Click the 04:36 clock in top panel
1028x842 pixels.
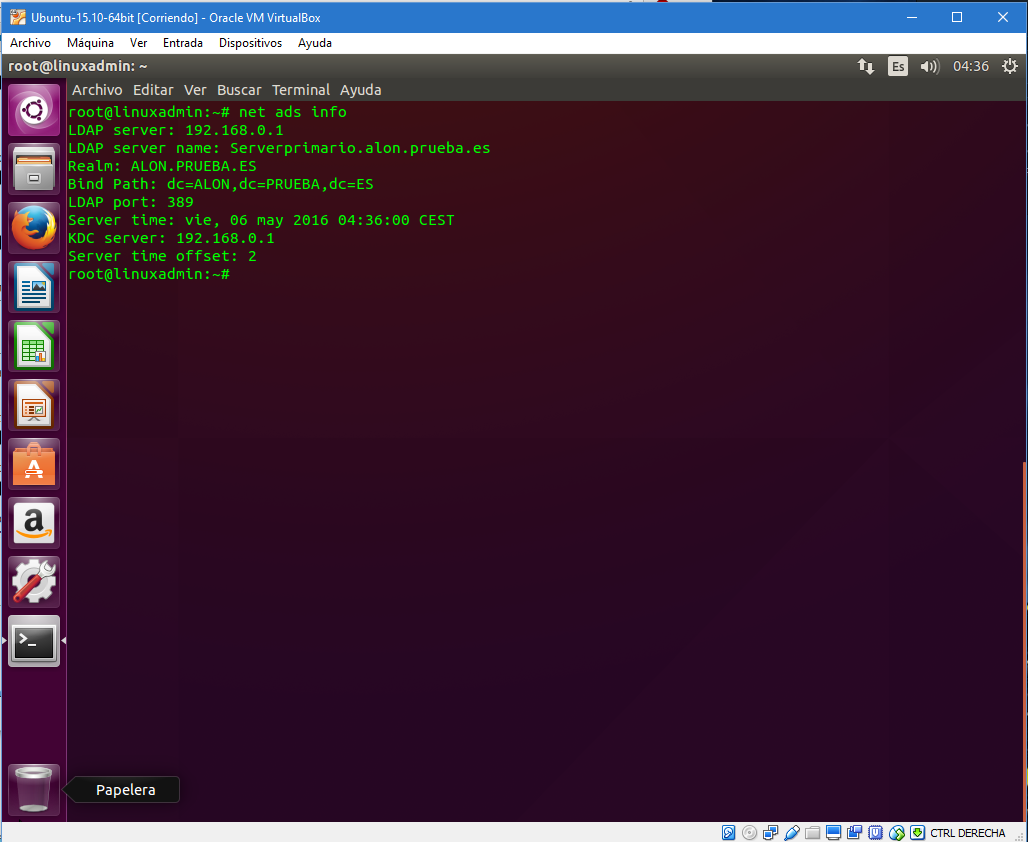tap(970, 67)
